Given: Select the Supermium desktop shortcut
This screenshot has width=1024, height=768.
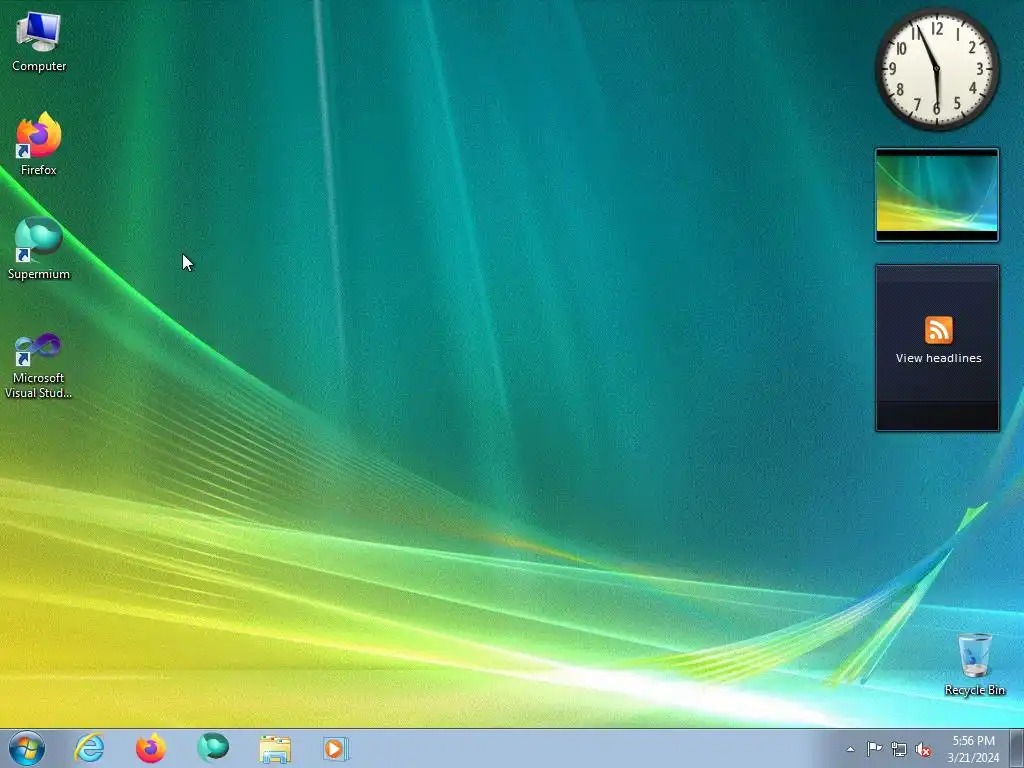Looking at the screenshot, I should pos(39,248).
